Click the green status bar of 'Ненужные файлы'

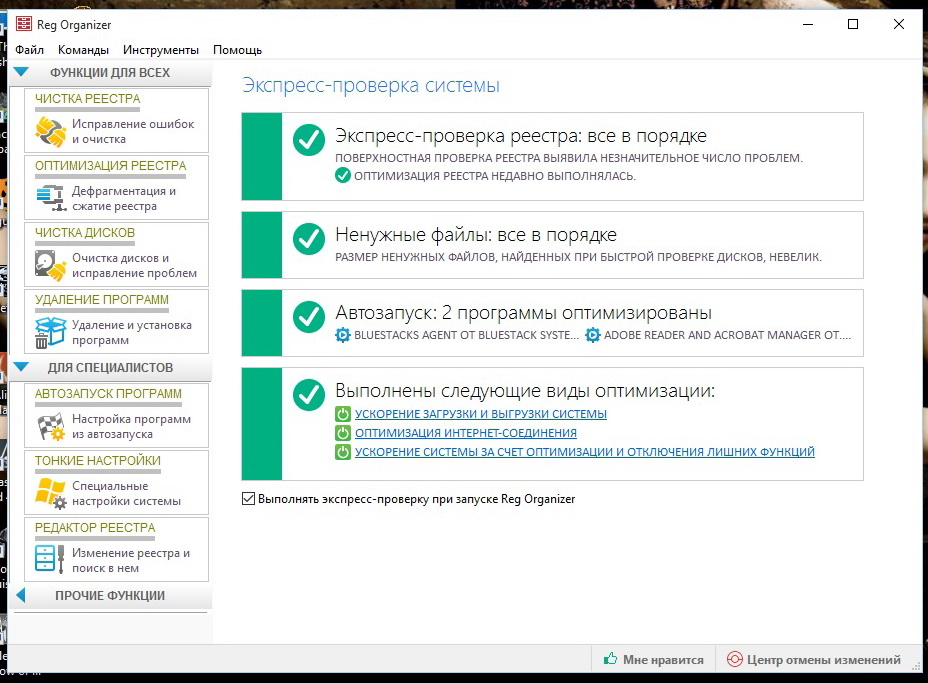click(x=262, y=245)
